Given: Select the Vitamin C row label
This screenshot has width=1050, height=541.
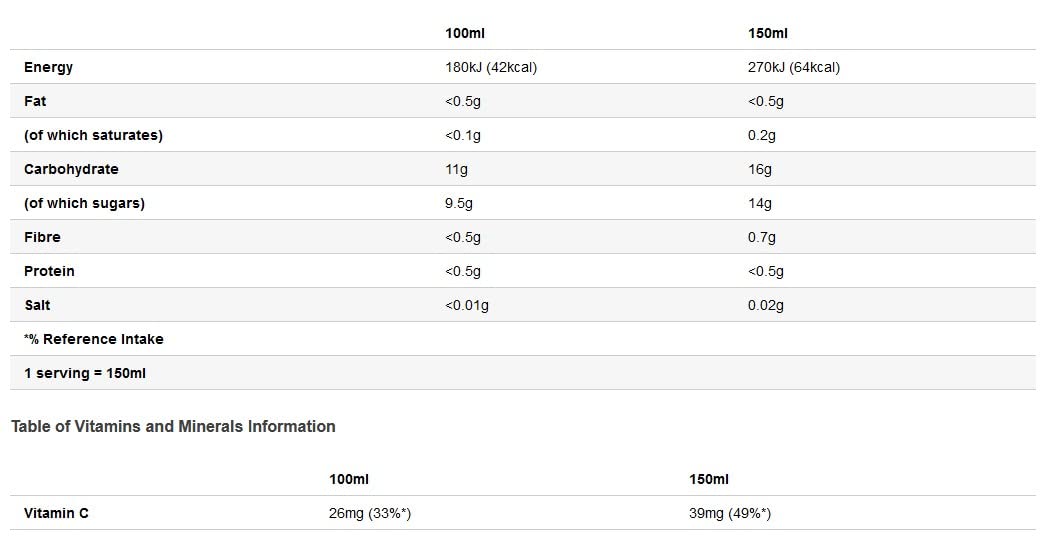Looking at the screenshot, I should coord(56,513).
